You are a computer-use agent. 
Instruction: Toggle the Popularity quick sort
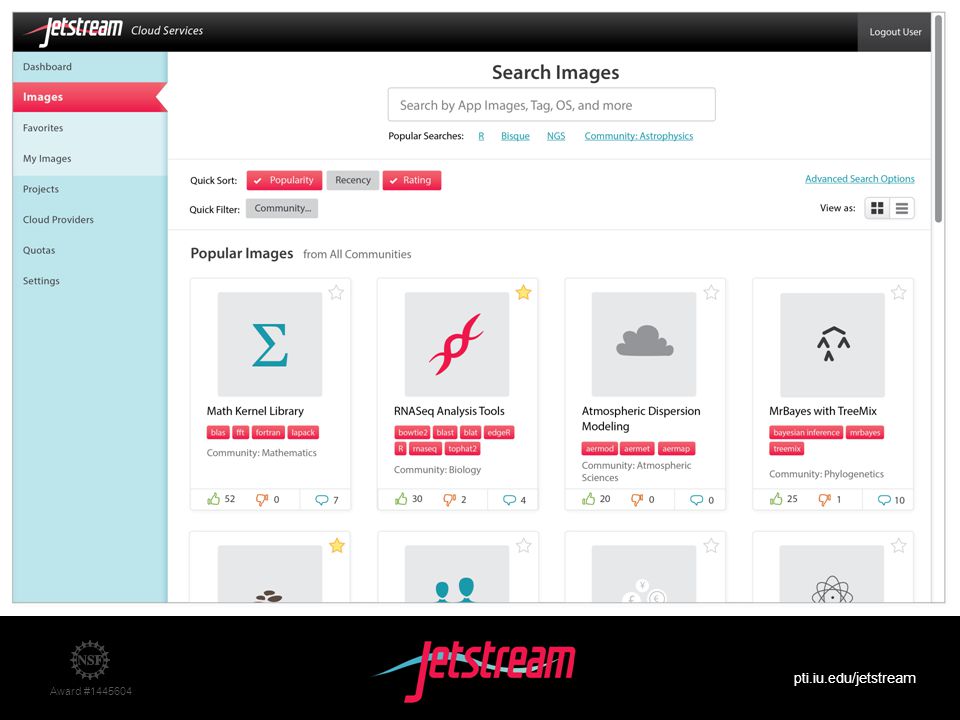pos(284,180)
